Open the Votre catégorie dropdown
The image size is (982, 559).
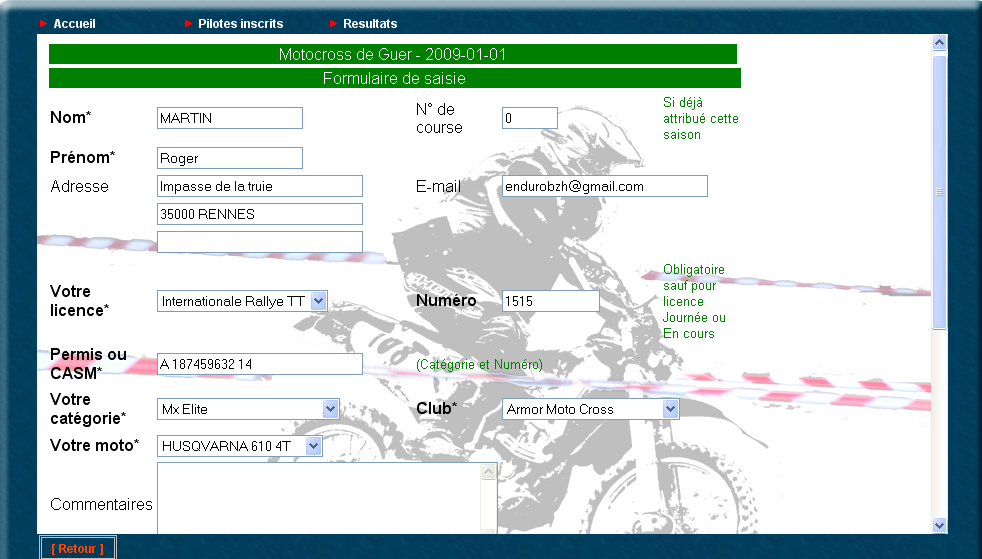248,409
